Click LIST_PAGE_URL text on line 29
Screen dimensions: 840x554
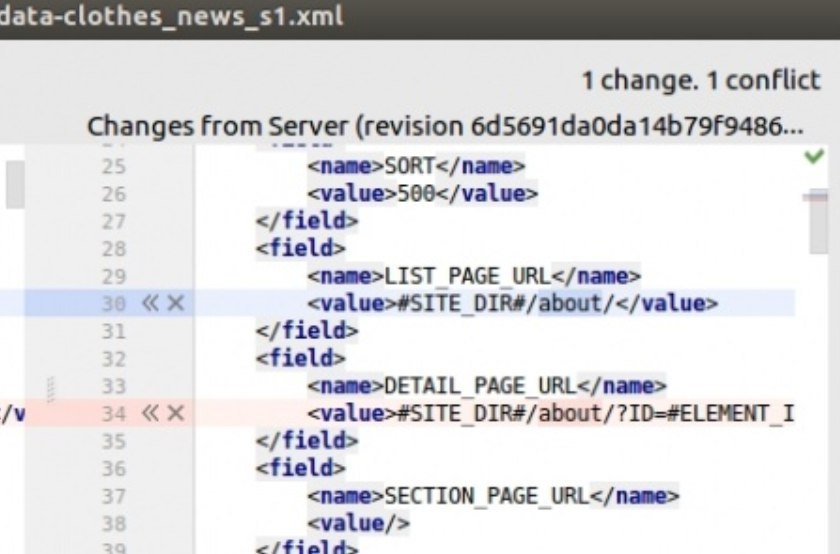[468, 276]
